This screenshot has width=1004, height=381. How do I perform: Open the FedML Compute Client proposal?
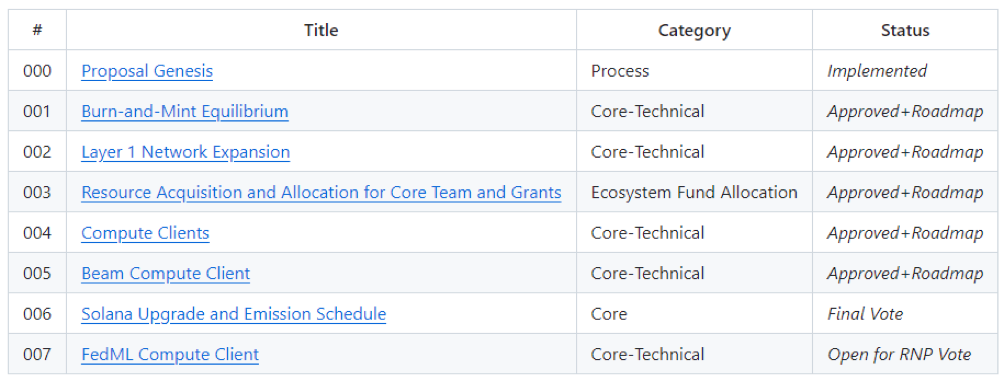170,354
